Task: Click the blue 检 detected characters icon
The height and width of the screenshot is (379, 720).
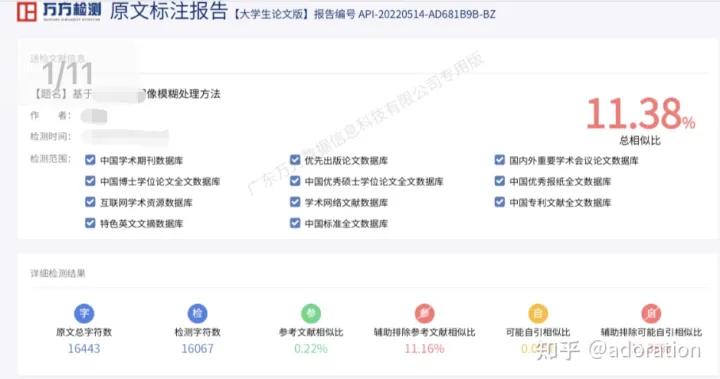Action: 197,313
